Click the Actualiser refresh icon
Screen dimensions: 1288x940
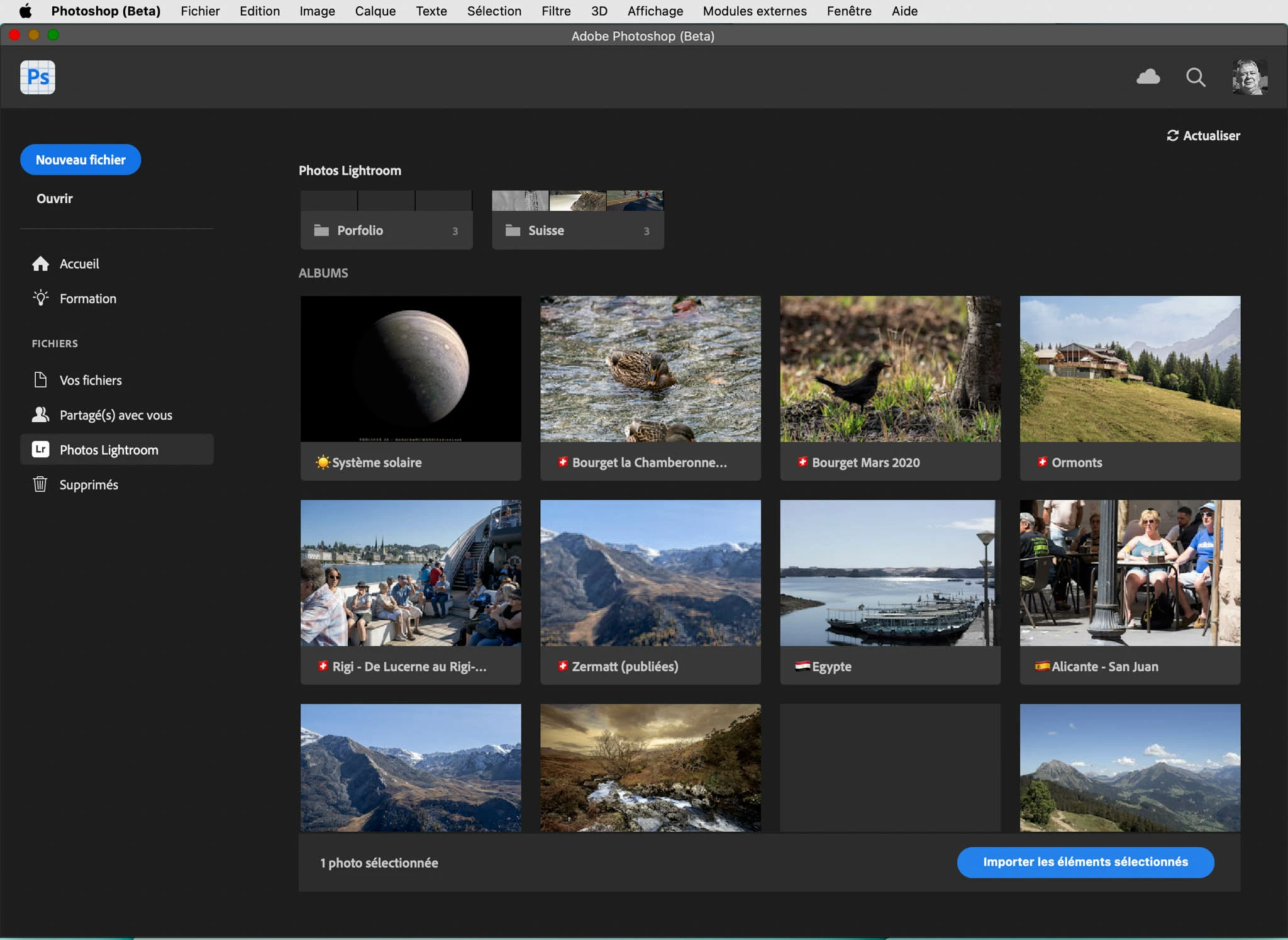(1173, 136)
